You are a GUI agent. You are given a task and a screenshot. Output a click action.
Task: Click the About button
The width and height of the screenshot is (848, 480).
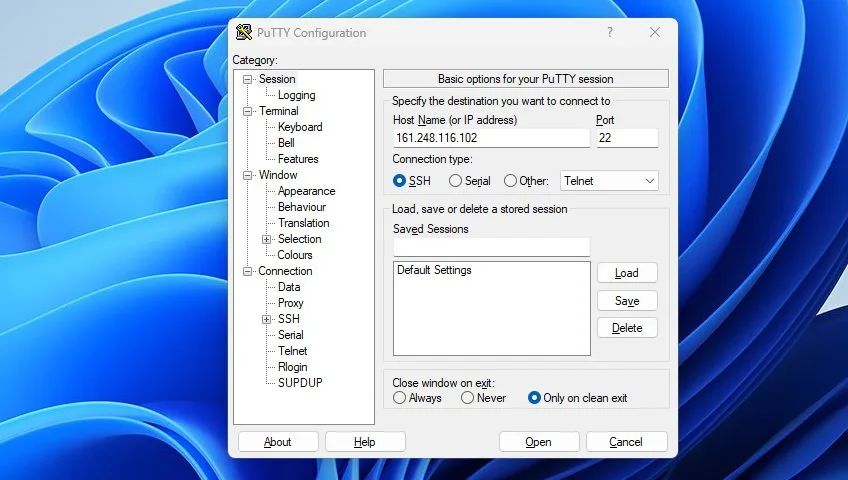point(278,442)
